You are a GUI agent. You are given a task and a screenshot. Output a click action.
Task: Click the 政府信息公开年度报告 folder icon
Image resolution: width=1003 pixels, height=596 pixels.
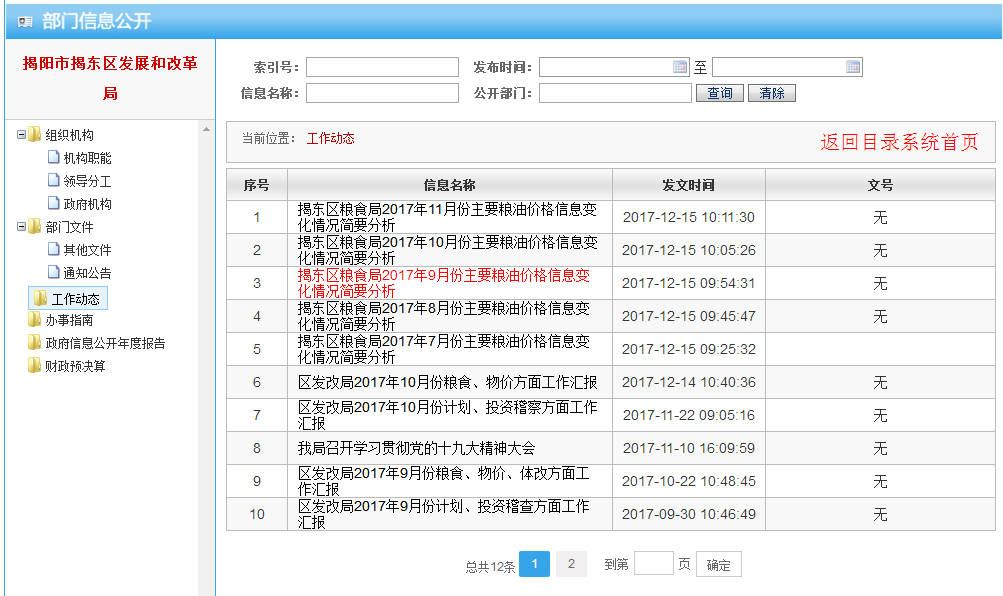35,342
